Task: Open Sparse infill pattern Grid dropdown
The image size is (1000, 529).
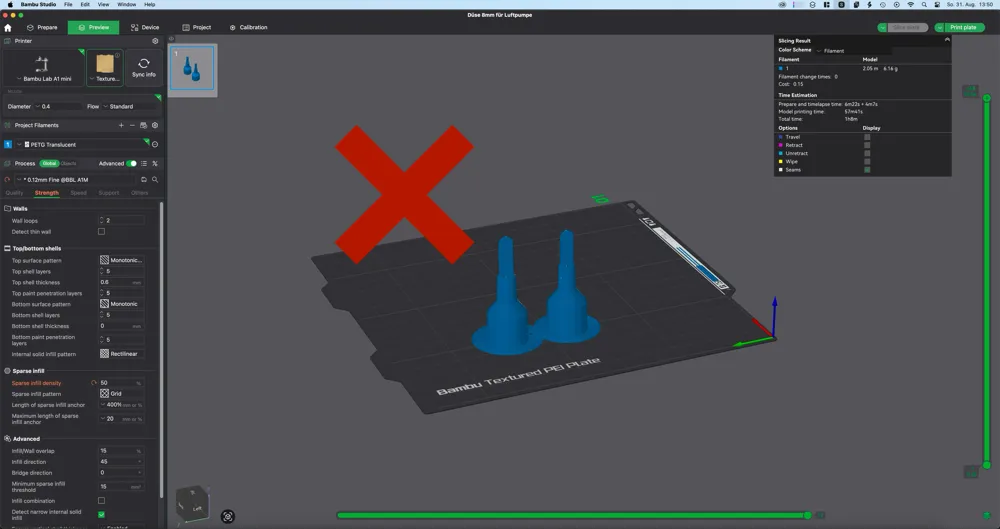Action: click(x=121, y=394)
